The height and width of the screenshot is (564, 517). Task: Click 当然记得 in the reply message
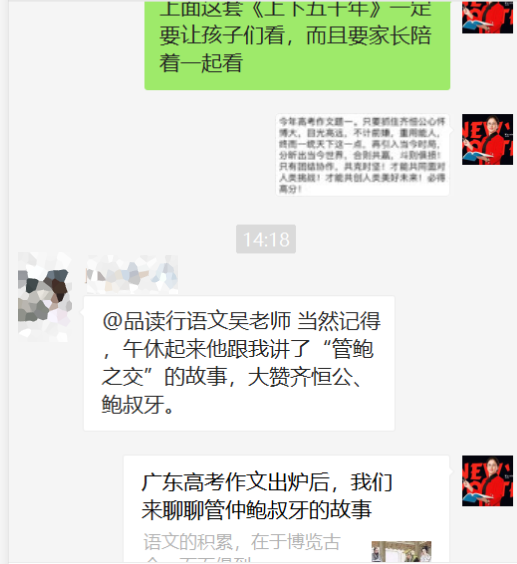click(339, 321)
